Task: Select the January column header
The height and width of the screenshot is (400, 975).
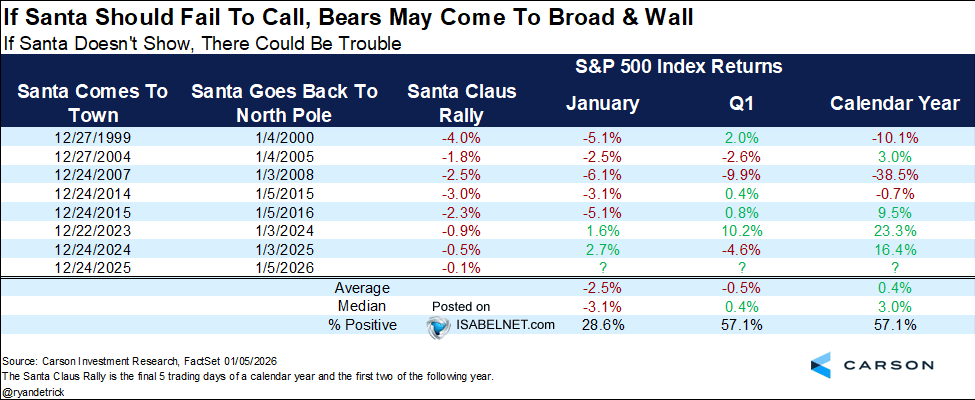Action: point(602,103)
